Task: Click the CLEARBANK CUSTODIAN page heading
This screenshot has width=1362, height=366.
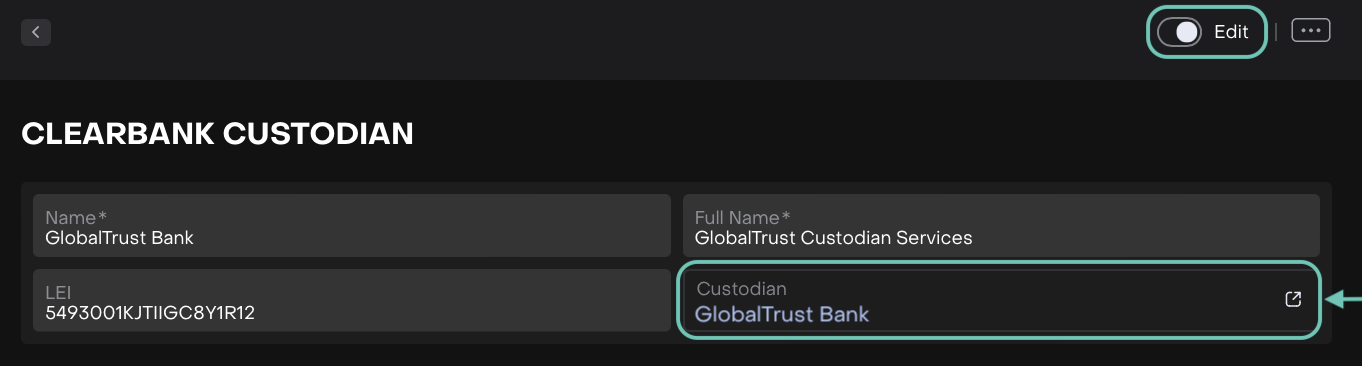Action: point(218,133)
